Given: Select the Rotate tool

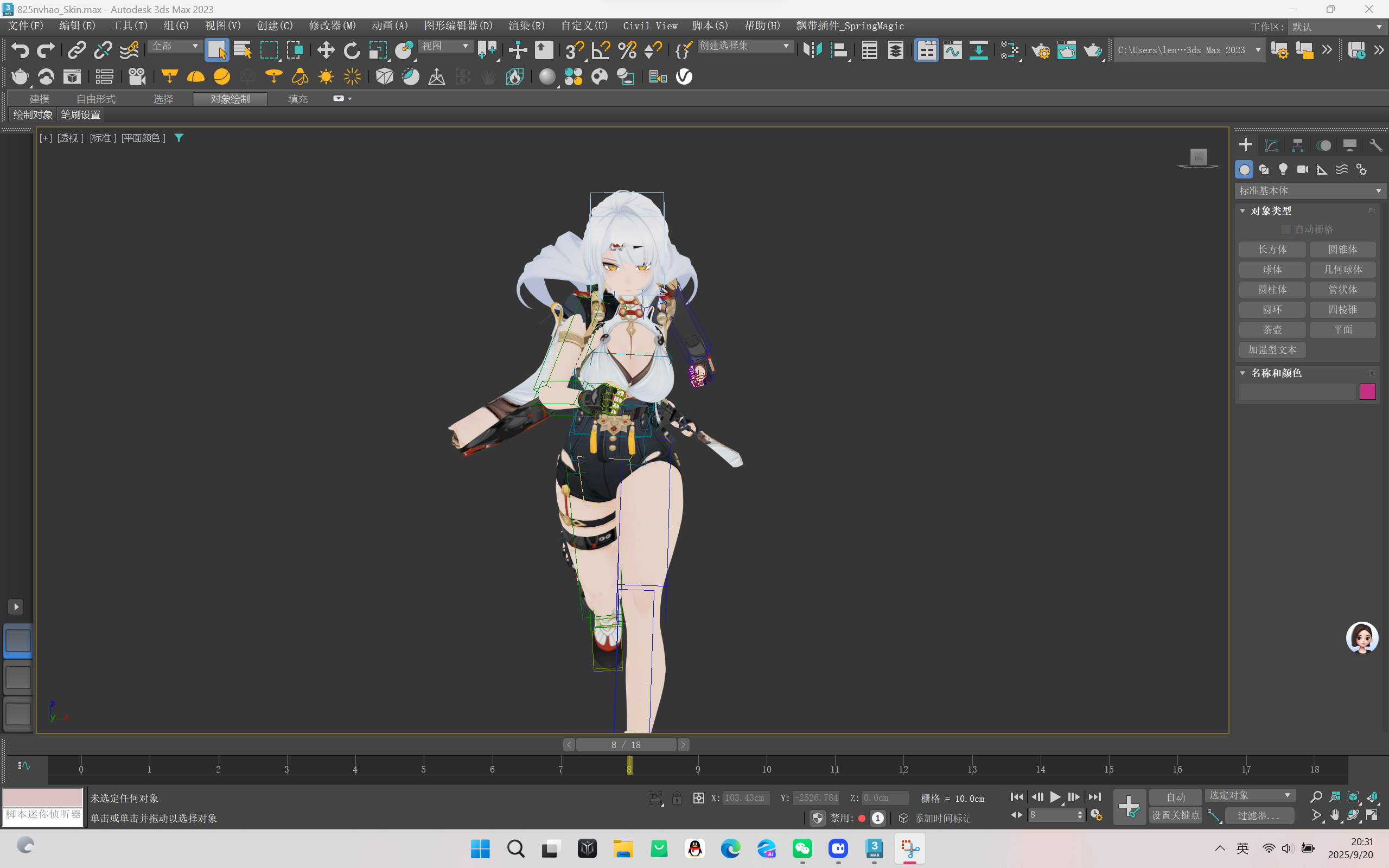Looking at the screenshot, I should click(x=351, y=50).
